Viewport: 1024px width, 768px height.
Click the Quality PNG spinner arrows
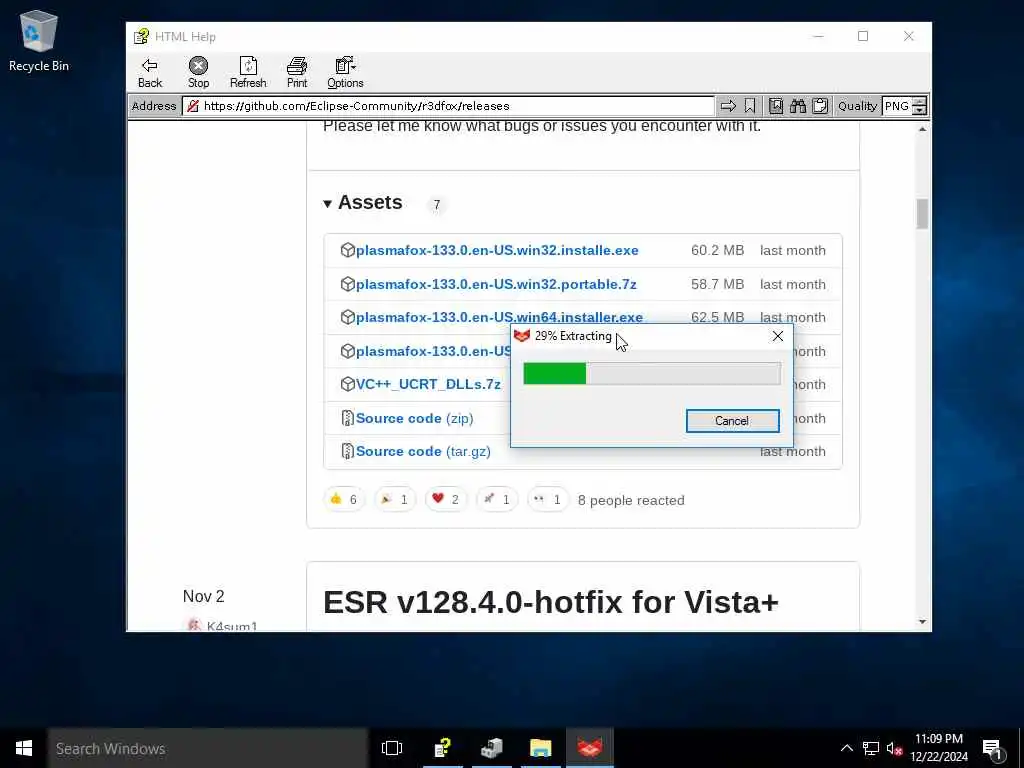coord(920,106)
